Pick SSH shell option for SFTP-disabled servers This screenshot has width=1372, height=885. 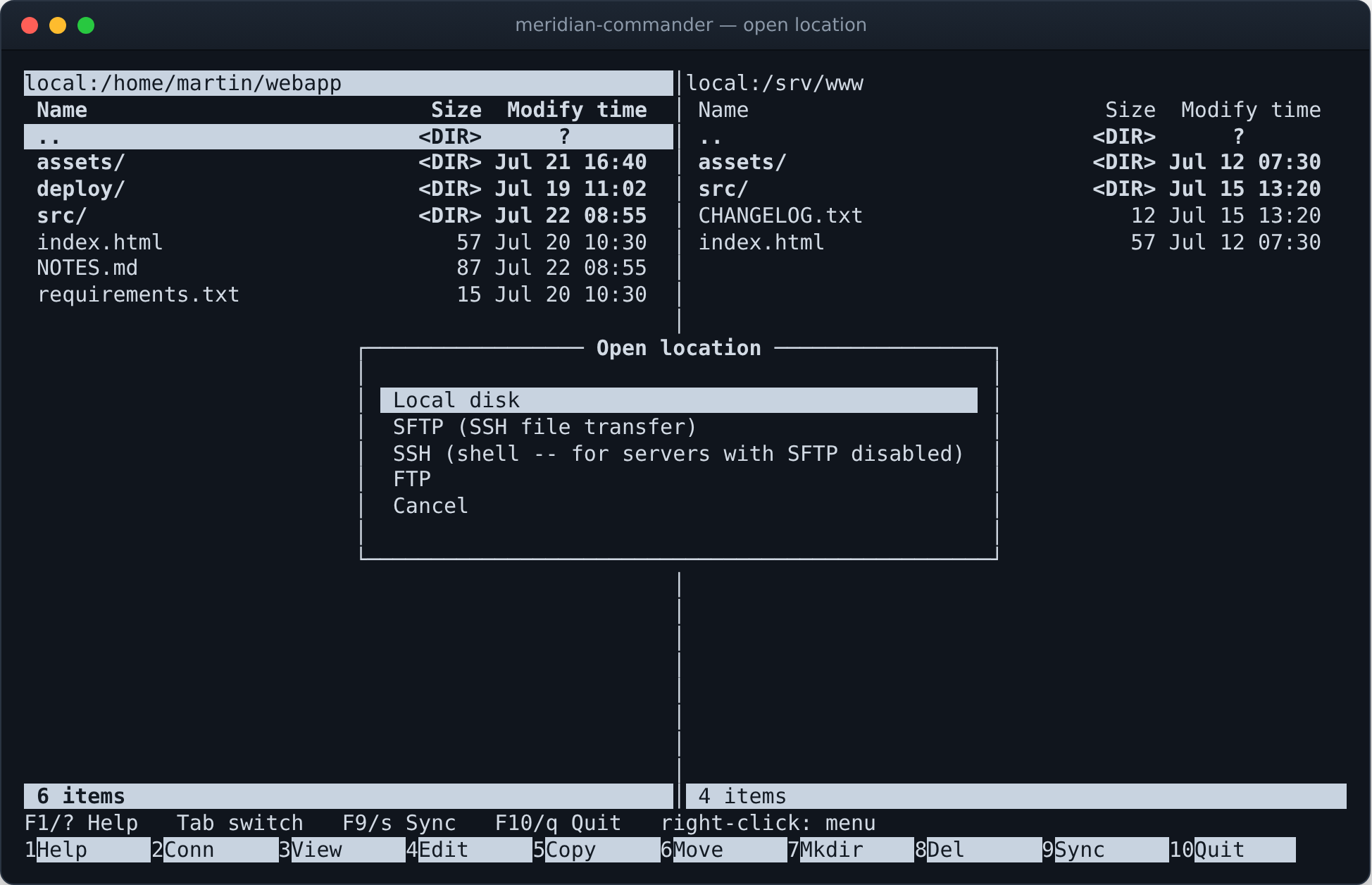pyautogui.click(x=678, y=454)
